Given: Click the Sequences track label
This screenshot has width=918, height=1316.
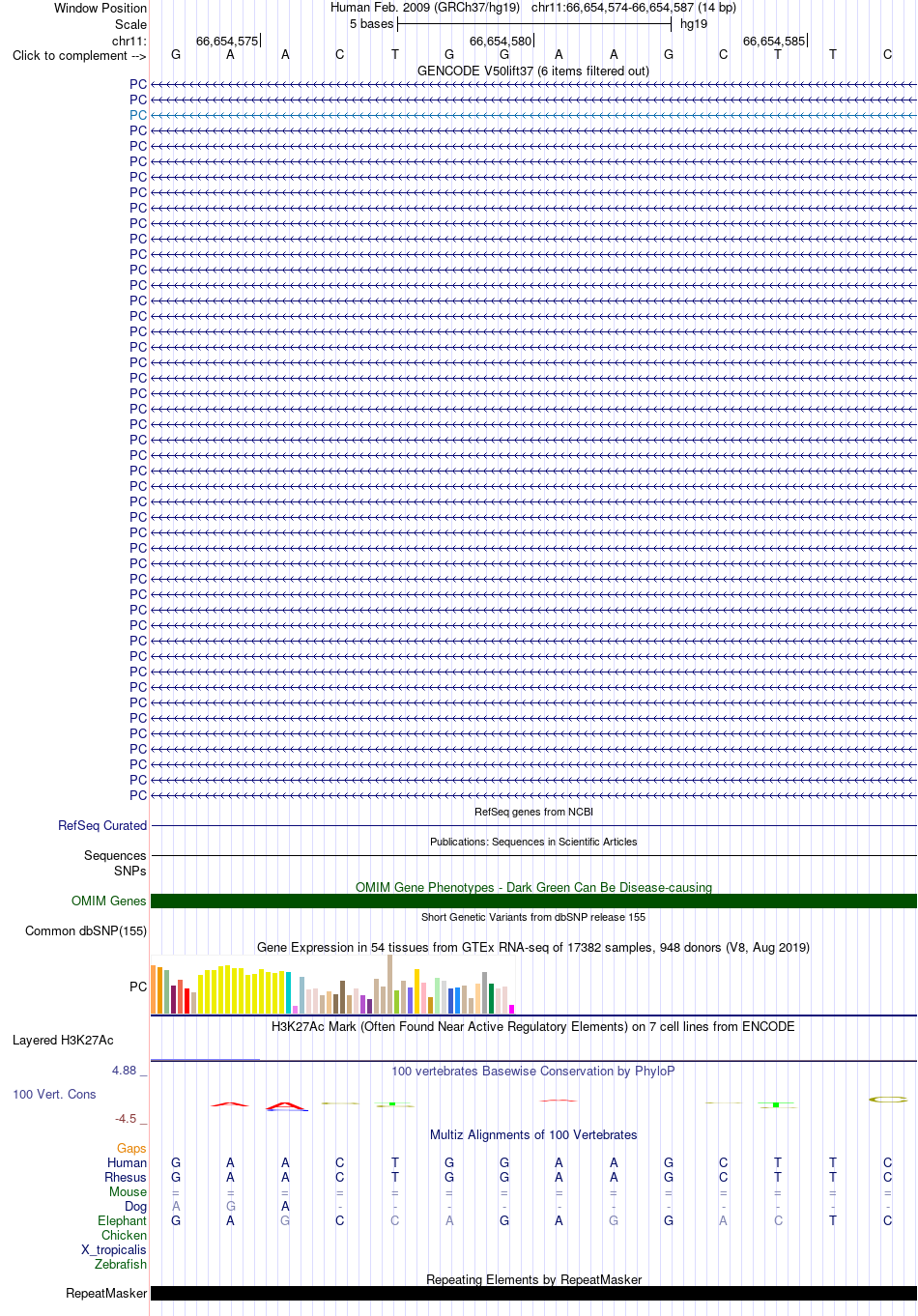Looking at the screenshot, I should click(115, 855).
